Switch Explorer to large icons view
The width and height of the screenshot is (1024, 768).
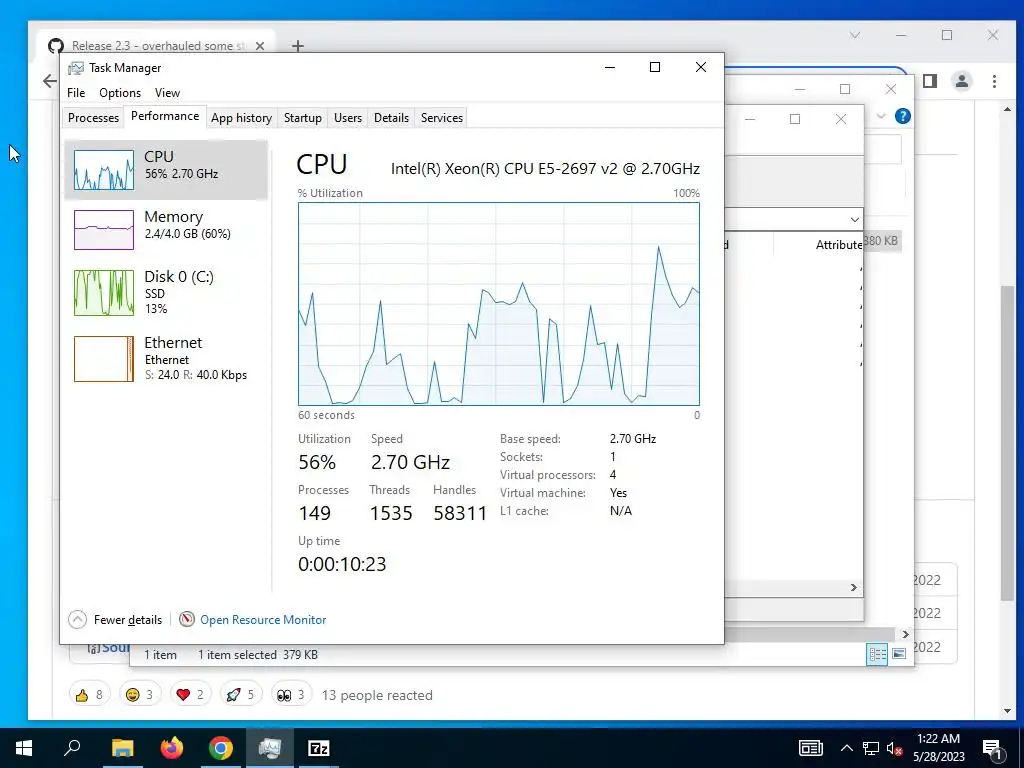pos(899,654)
